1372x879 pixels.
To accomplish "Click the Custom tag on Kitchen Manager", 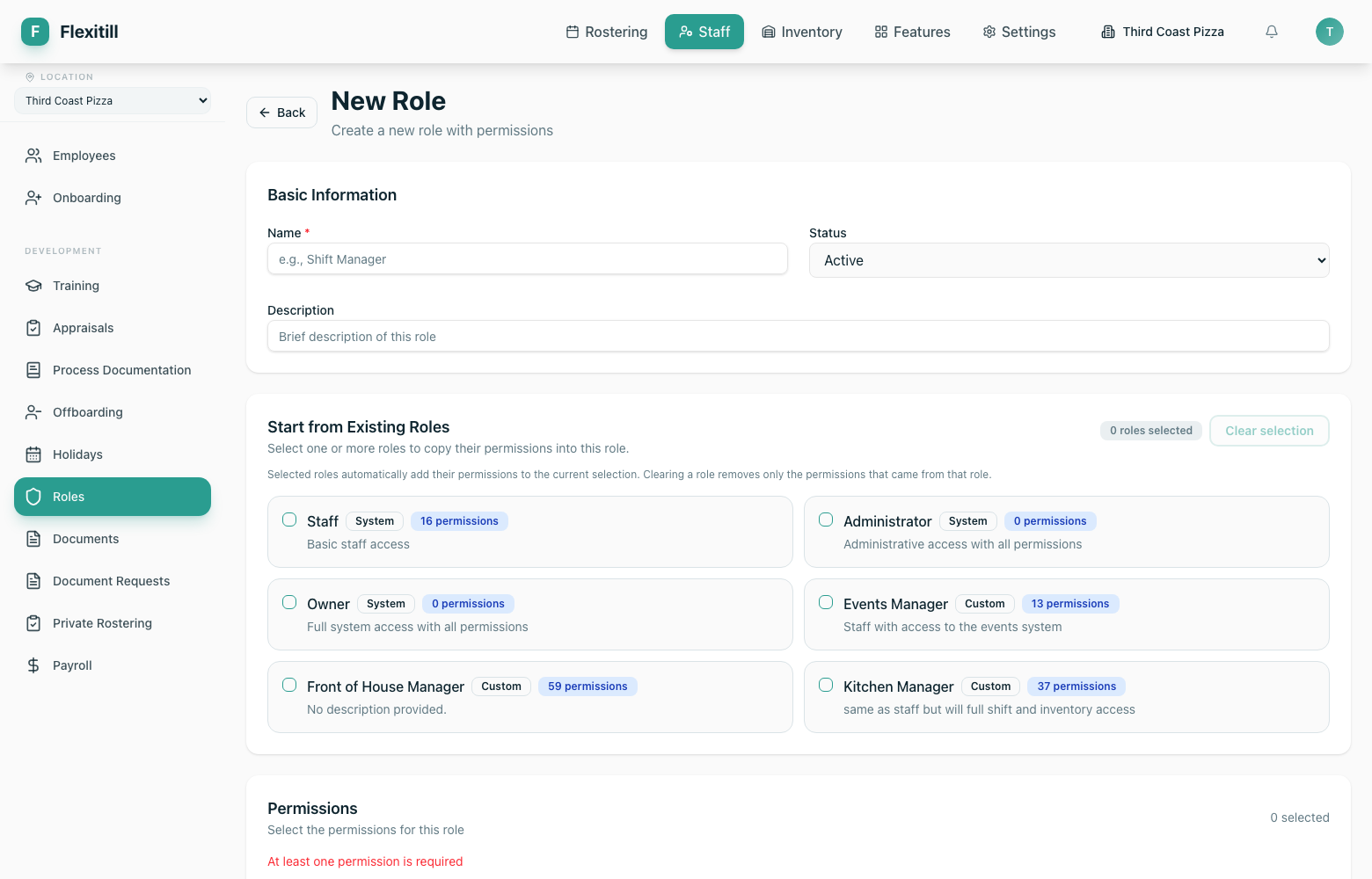I will (990, 686).
